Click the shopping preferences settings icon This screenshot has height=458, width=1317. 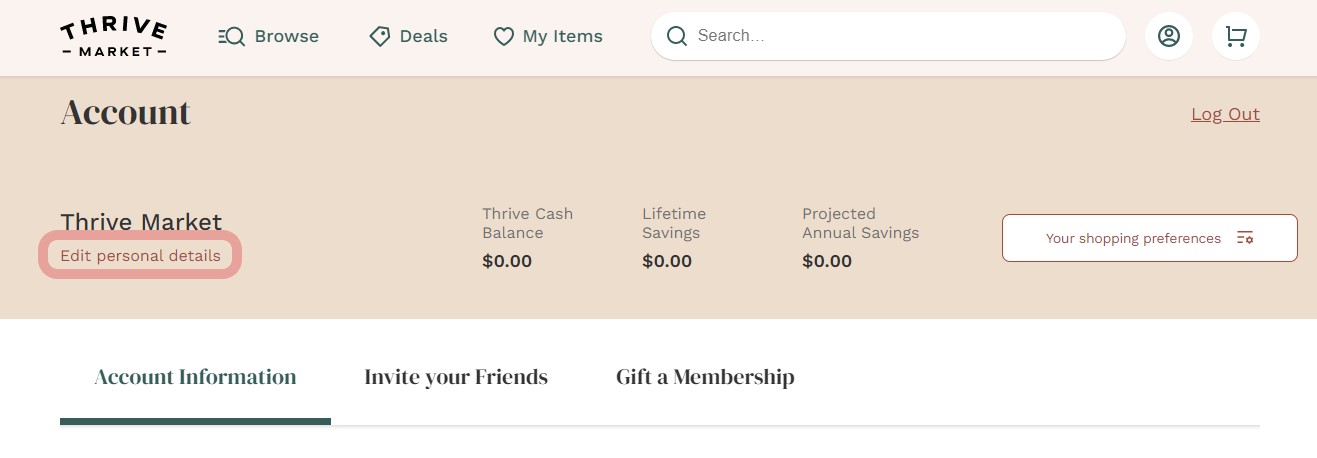(1245, 238)
